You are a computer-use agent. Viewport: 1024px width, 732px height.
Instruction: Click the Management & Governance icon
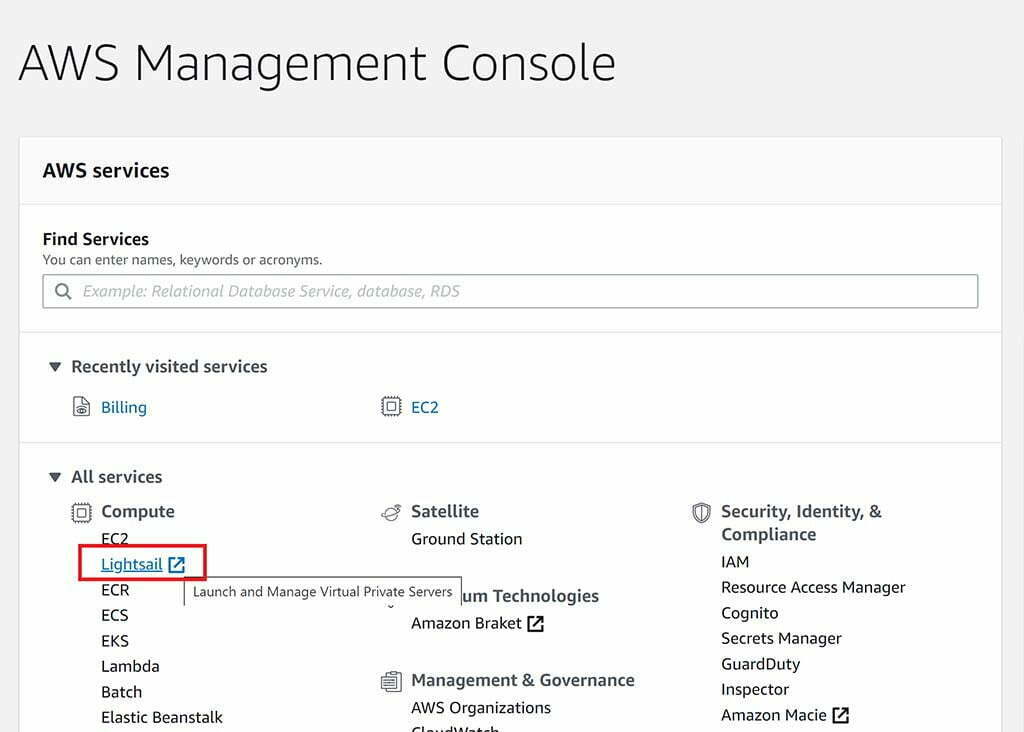[x=392, y=681]
